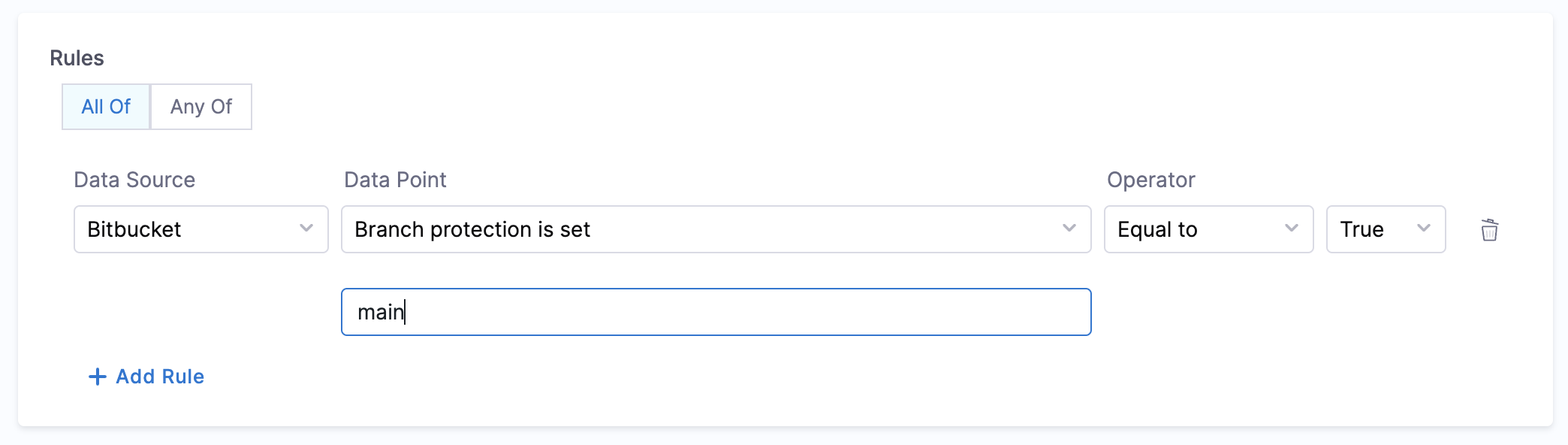Select the All Of rule condition
The height and width of the screenshot is (445, 1568).
point(106,107)
